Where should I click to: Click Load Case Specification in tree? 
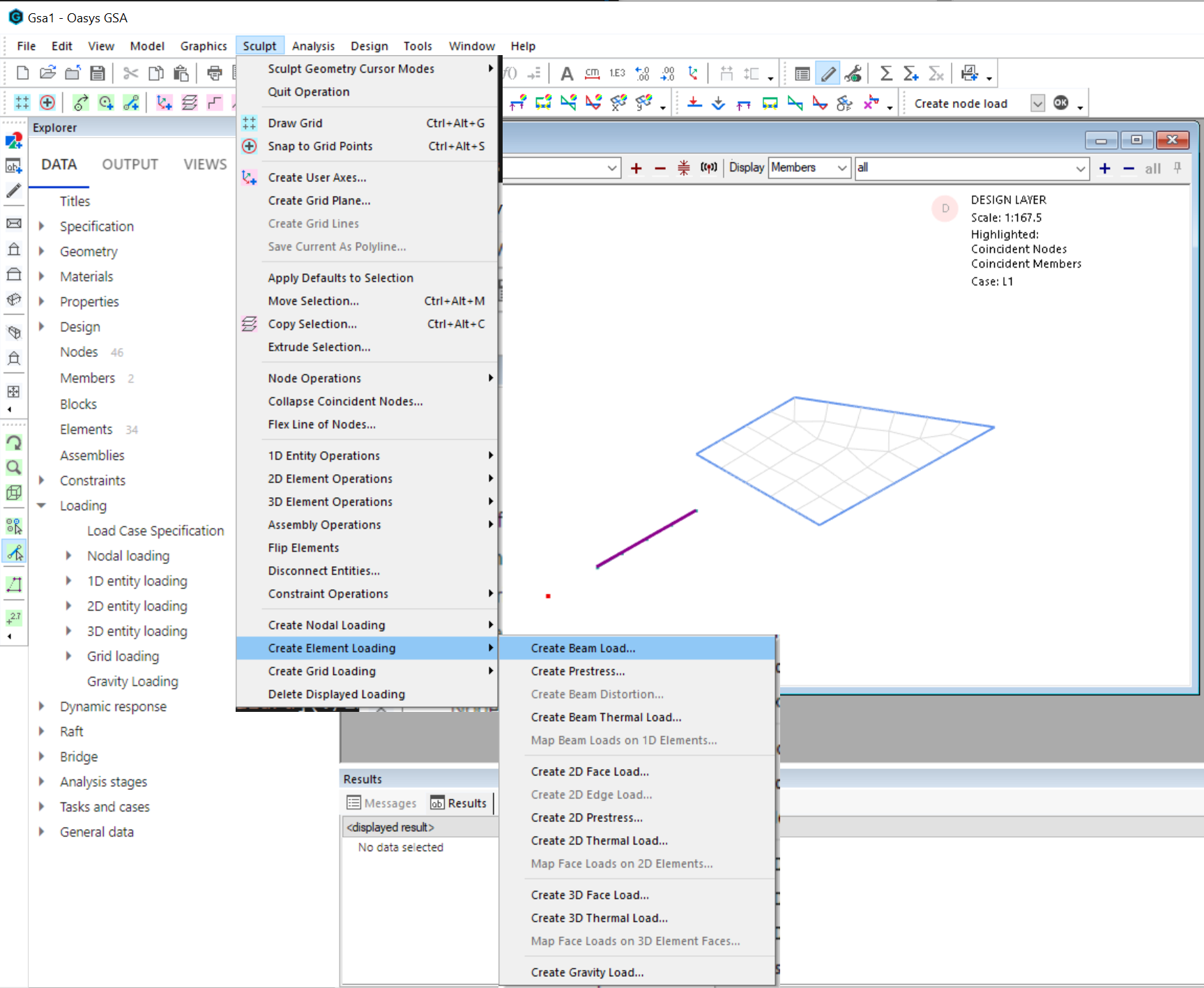pos(155,531)
